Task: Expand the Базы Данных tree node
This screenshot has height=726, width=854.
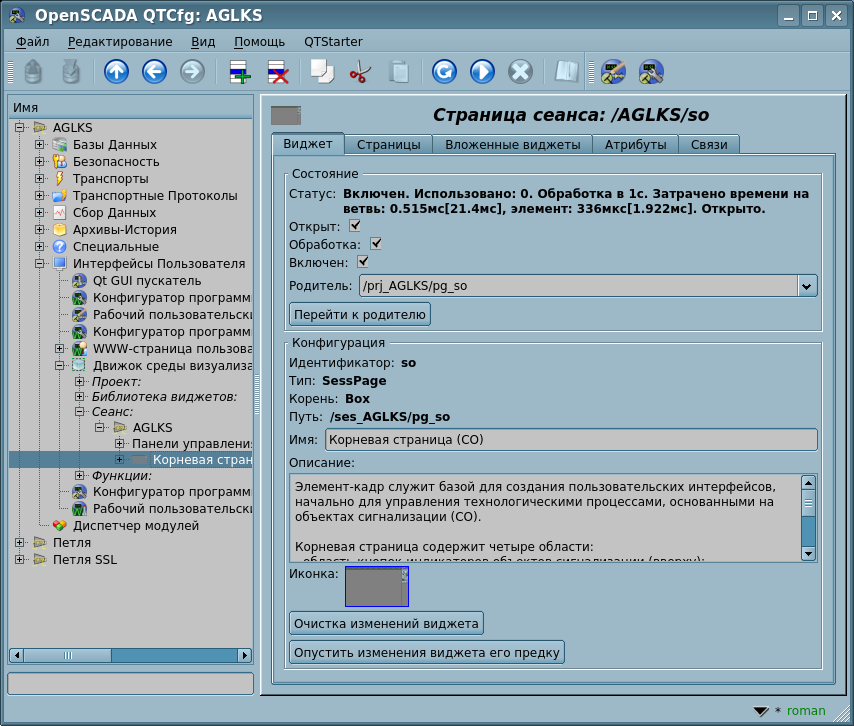Action: (x=39, y=145)
